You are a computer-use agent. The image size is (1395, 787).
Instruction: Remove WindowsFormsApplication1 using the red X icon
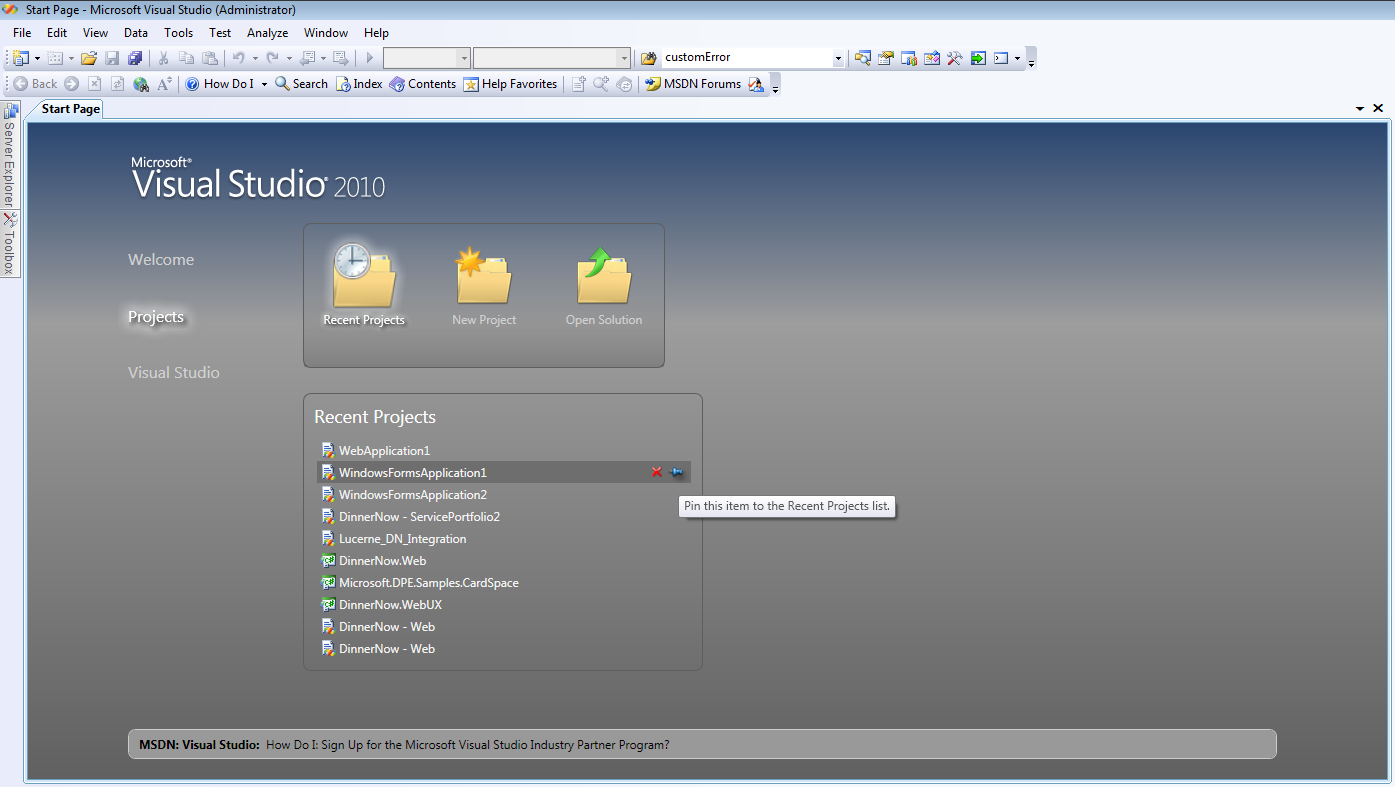[x=657, y=472]
